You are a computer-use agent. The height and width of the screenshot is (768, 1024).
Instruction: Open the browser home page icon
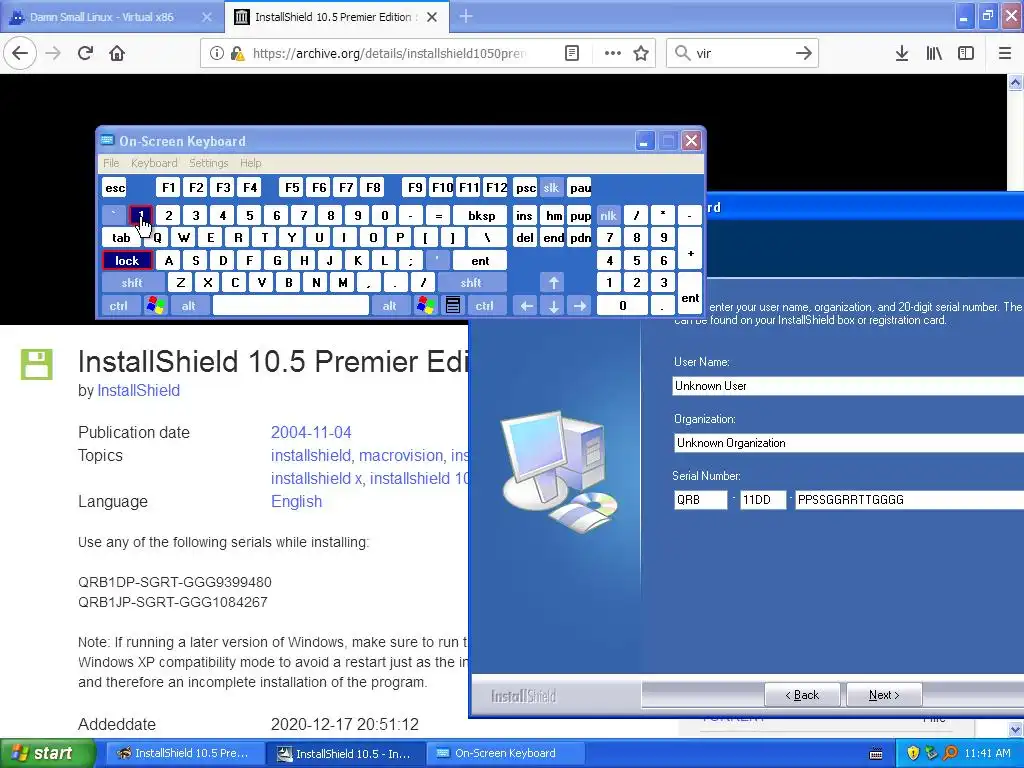click(117, 53)
